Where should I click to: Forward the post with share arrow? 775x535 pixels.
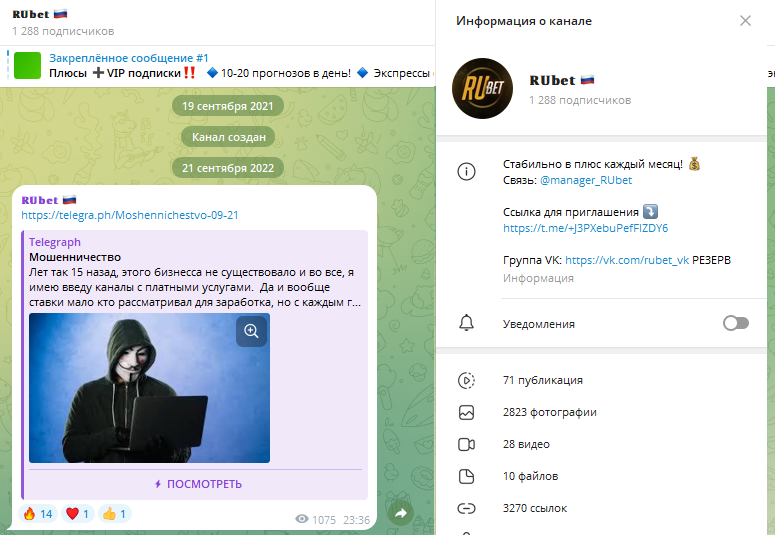click(400, 513)
